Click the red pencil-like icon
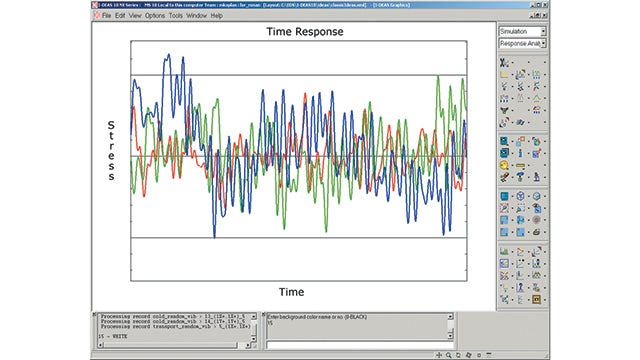 point(504,177)
